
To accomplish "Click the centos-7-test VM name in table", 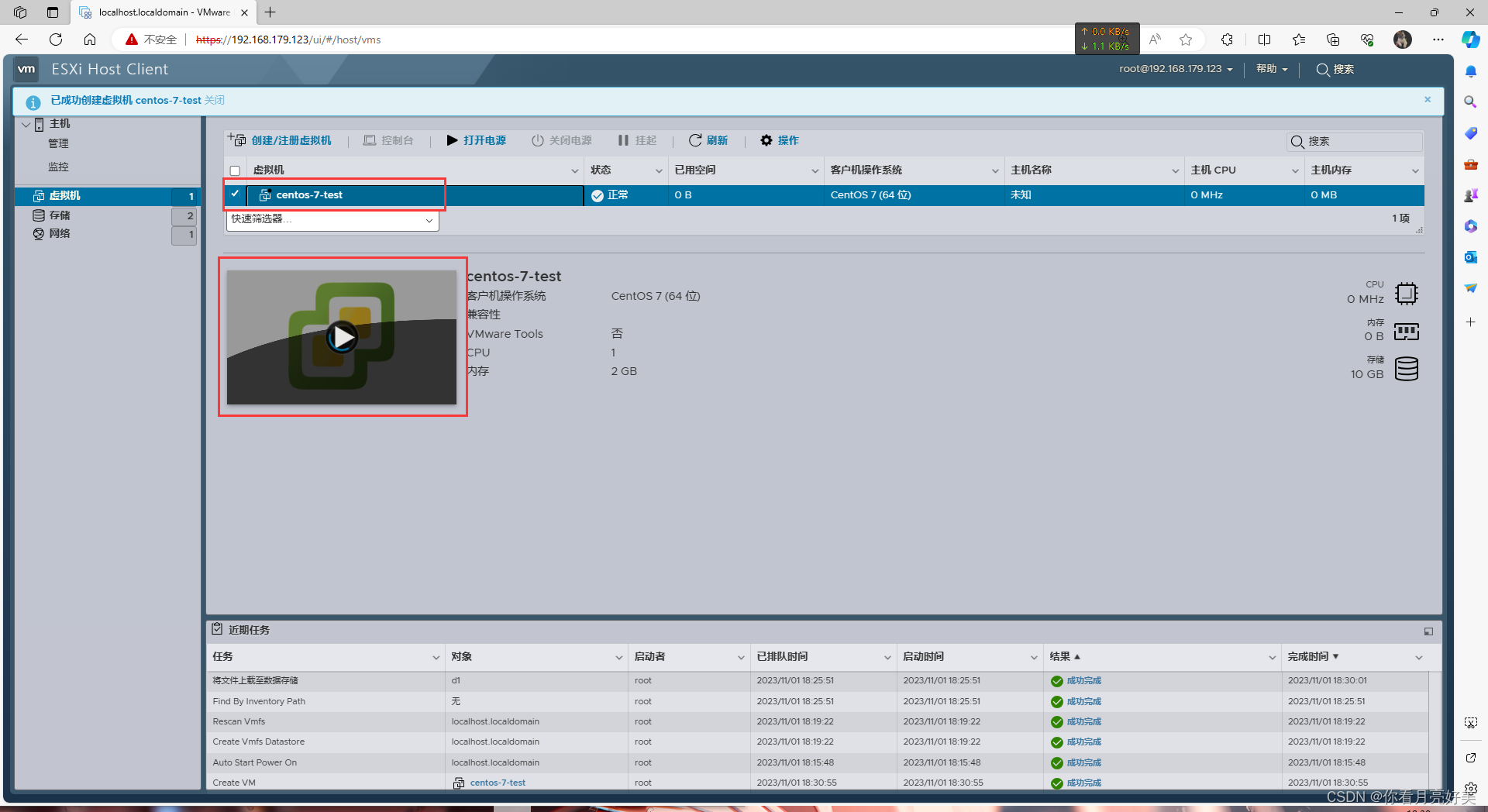I will (x=309, y=194).
